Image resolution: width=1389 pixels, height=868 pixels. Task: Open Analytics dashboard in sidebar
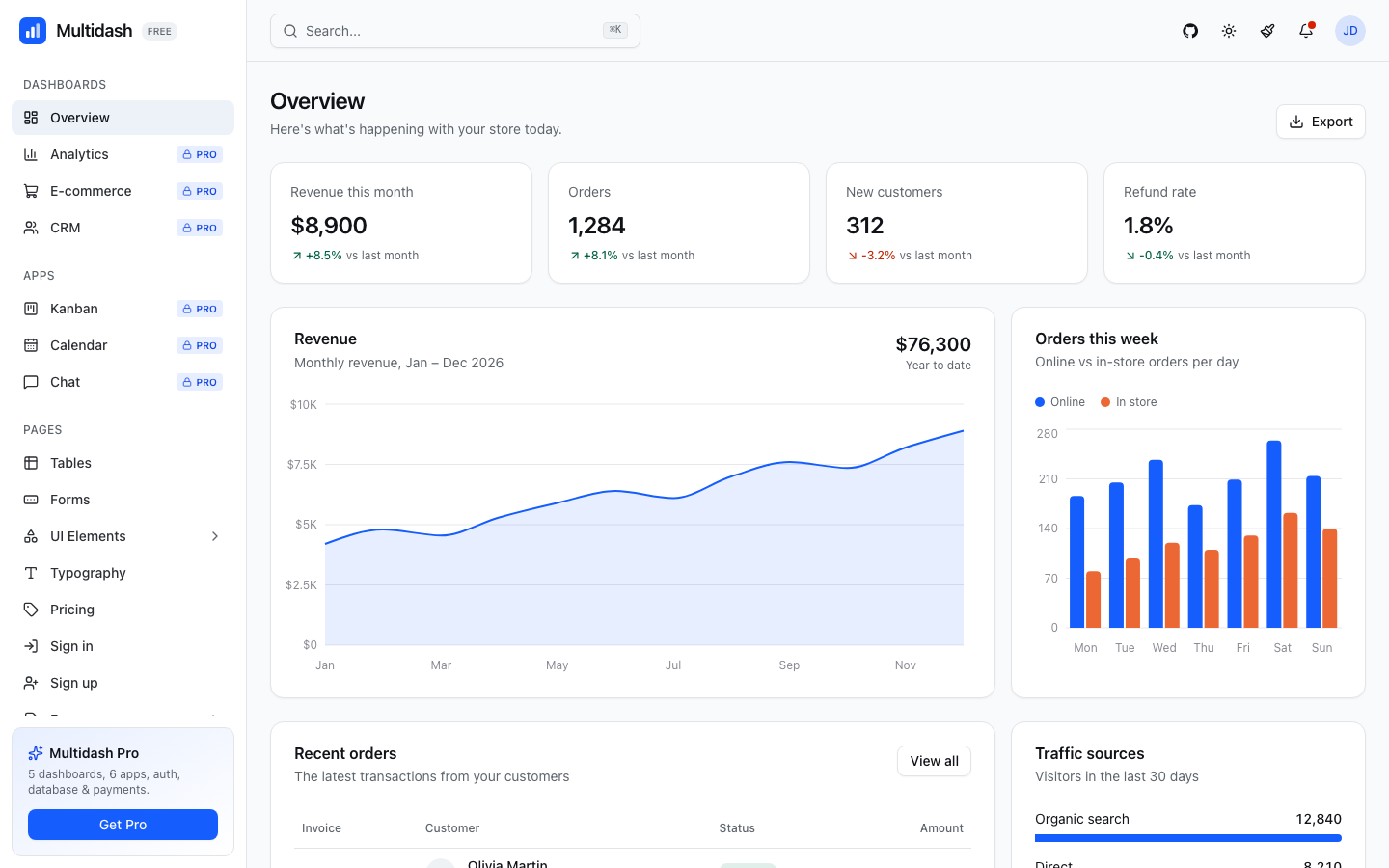123,154
